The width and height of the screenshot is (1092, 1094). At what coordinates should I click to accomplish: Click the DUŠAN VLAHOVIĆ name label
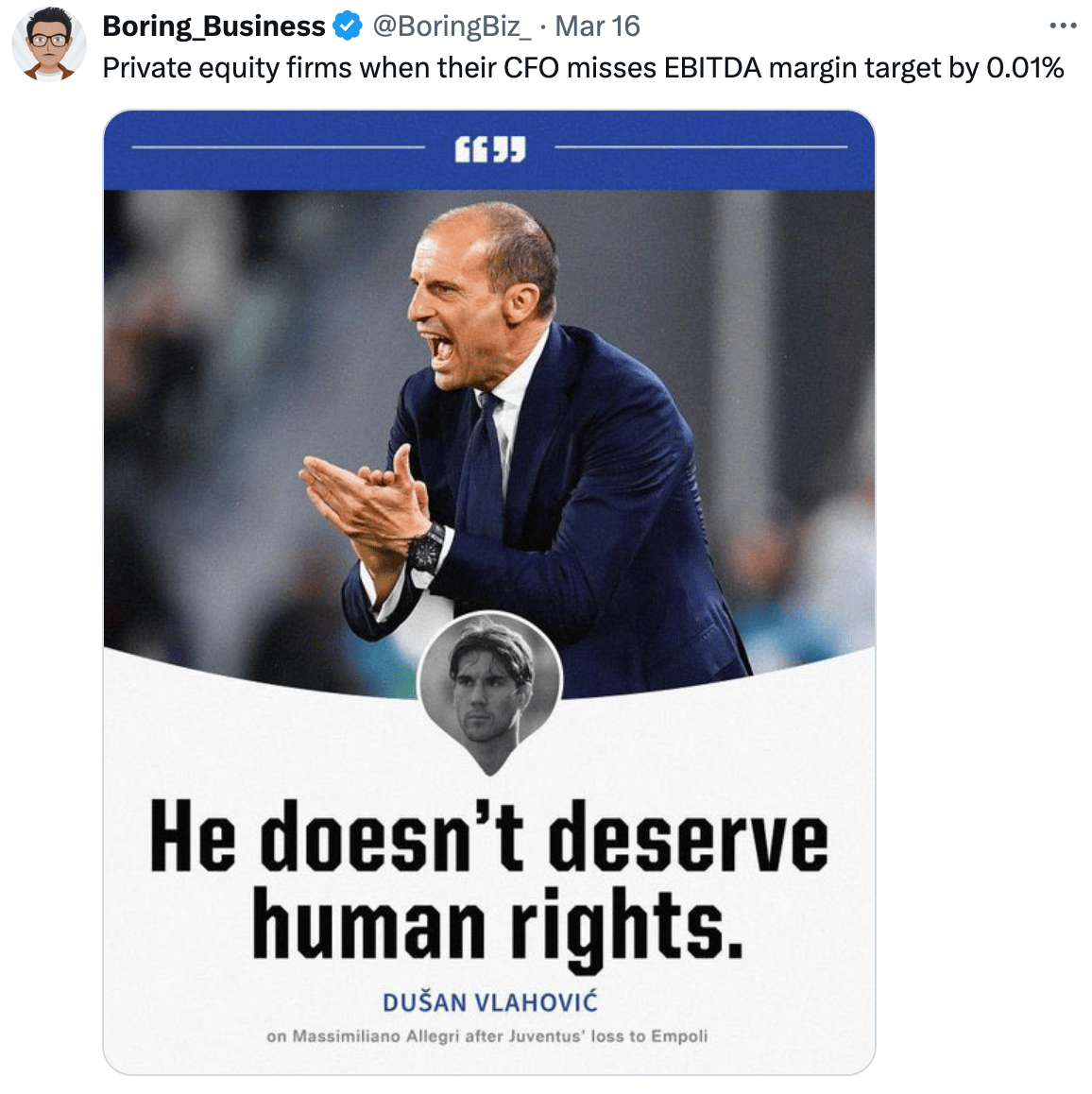pos(490,1002)
